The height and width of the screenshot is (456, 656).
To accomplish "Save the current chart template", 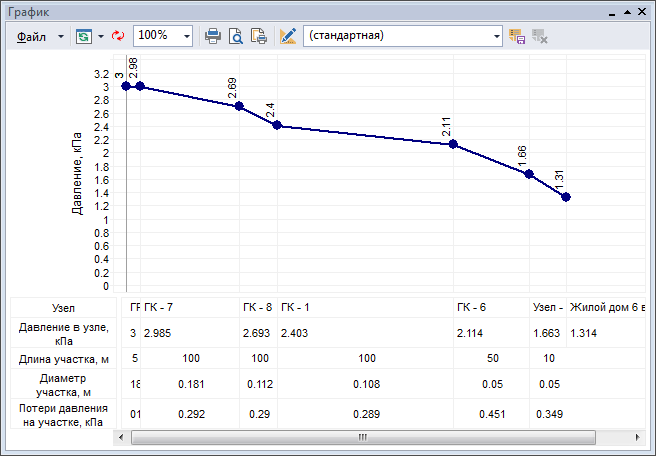I will (x=517, y=35).
